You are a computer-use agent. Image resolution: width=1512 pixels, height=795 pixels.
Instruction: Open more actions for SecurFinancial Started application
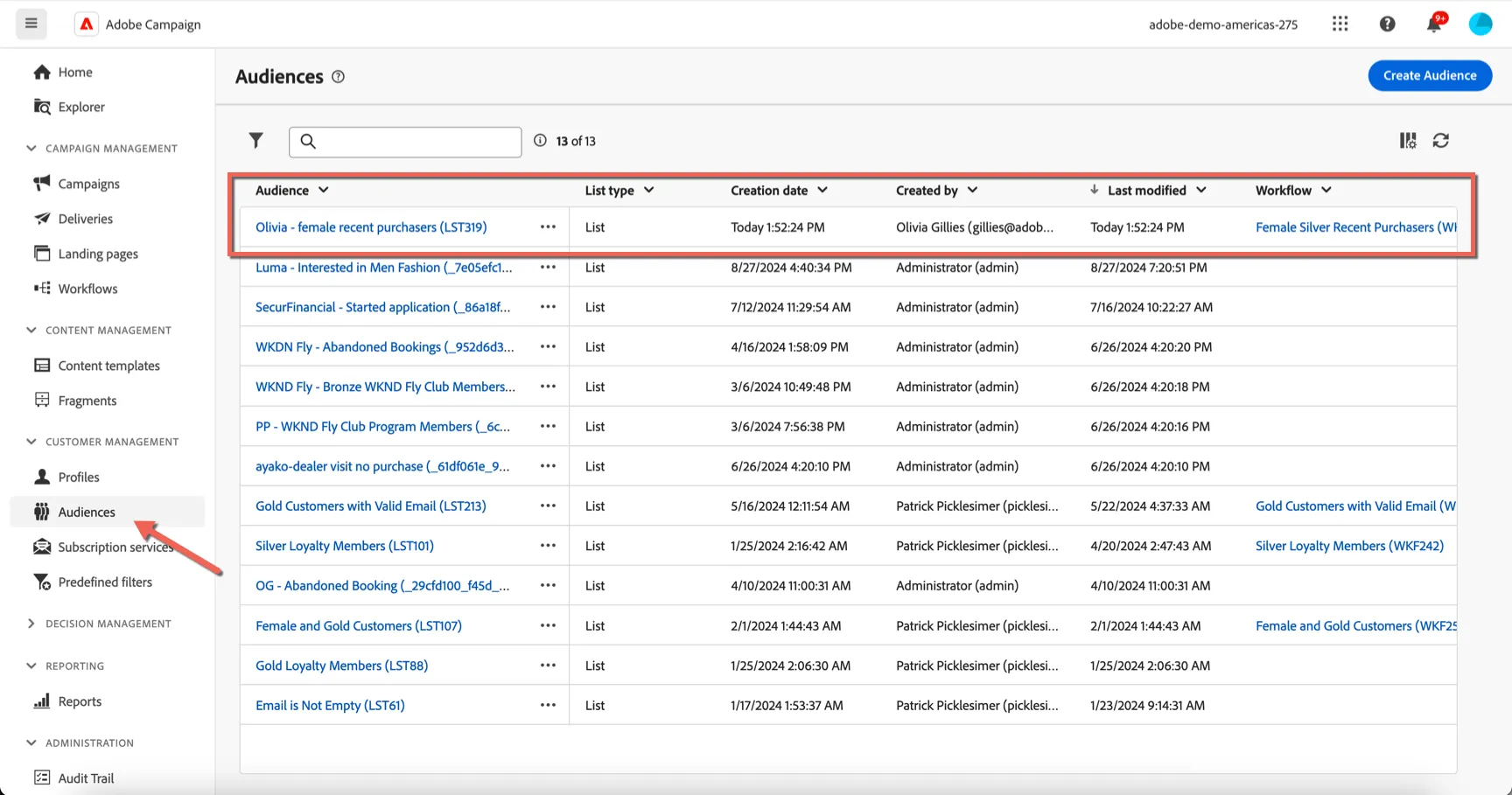coord(549,307)
